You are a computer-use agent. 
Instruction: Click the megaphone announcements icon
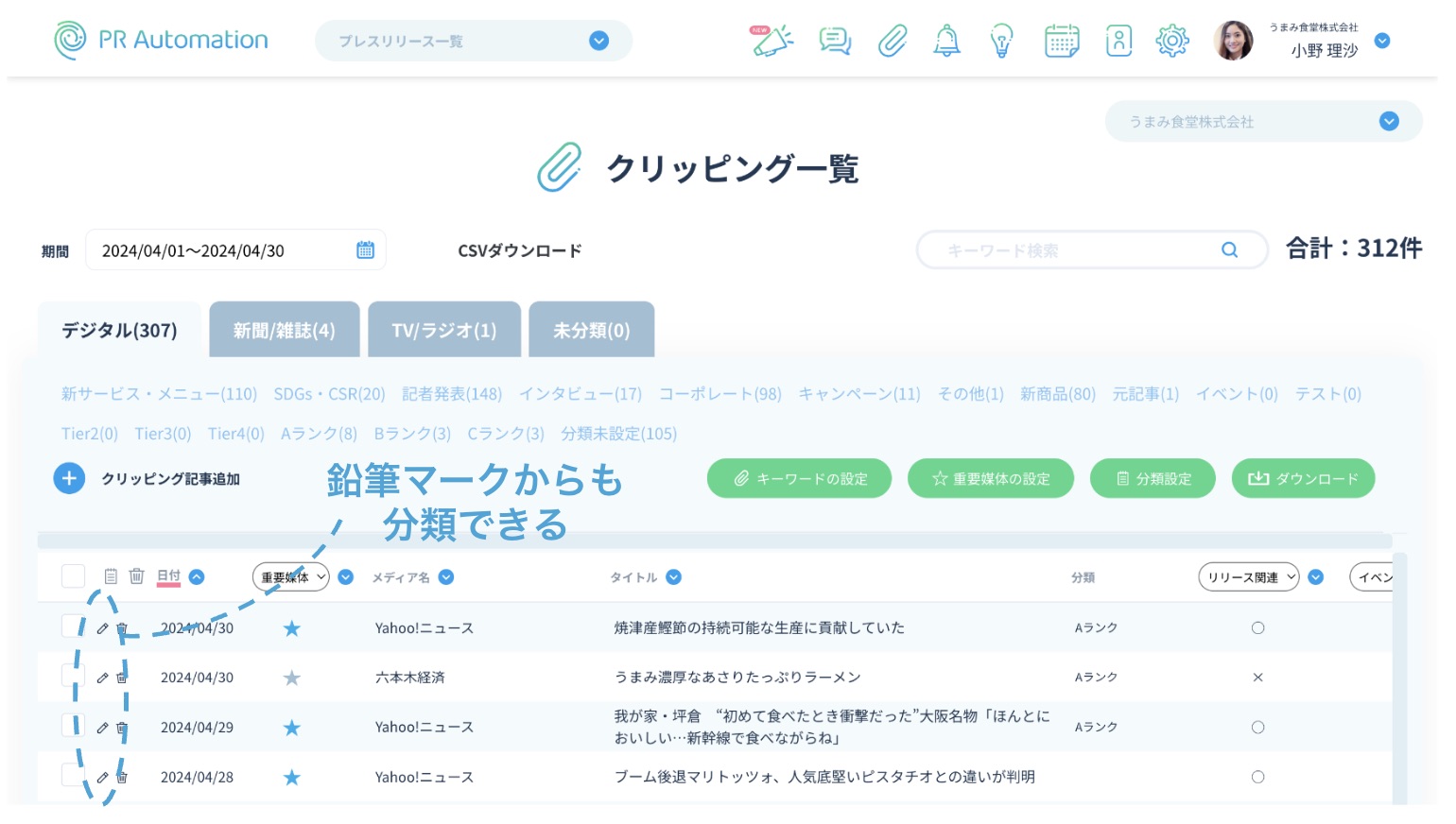click(771, 41)
